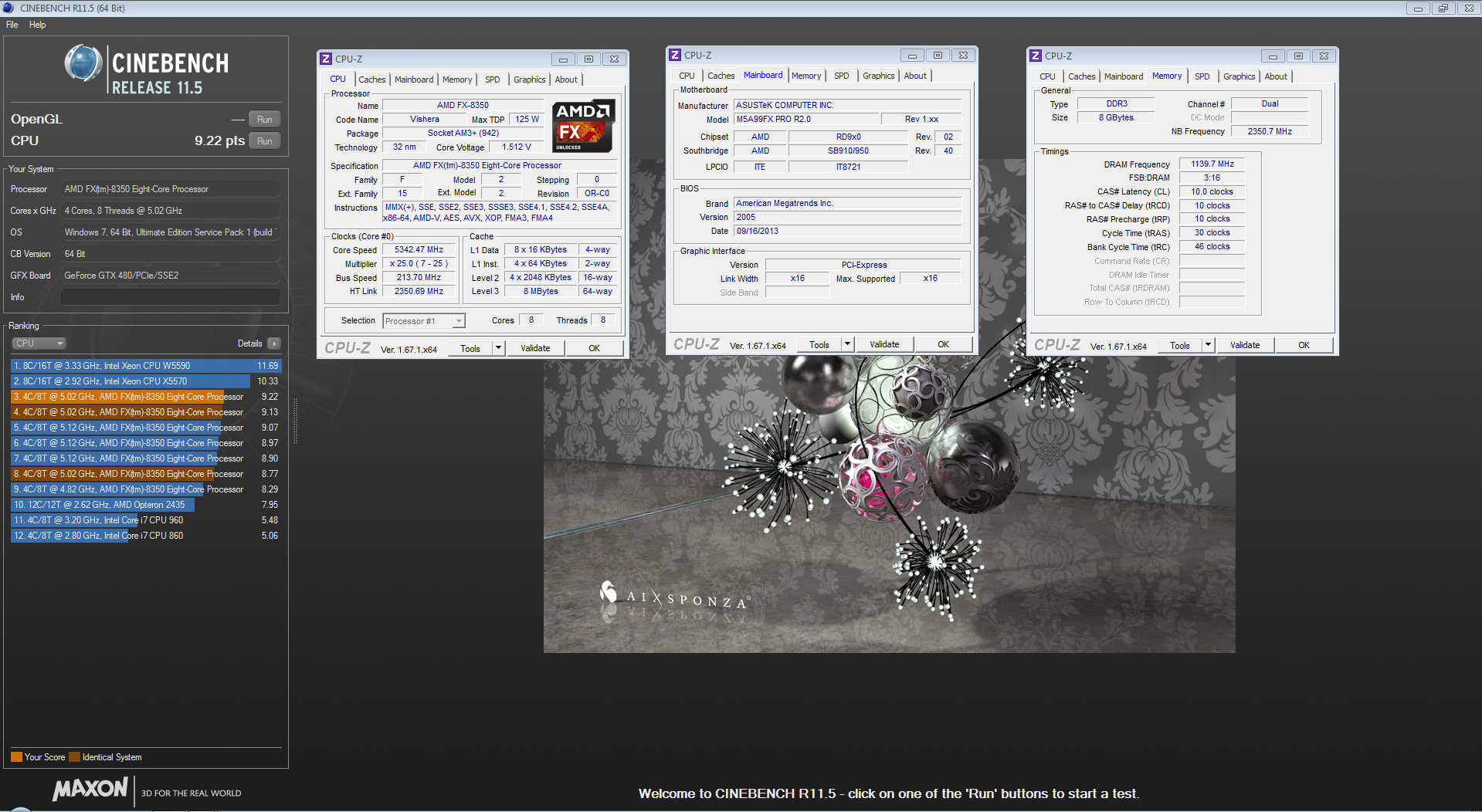The image size is (1482, 812).
Task: Click the MAXON logo at bottom
Action: [x=90, y=789]
